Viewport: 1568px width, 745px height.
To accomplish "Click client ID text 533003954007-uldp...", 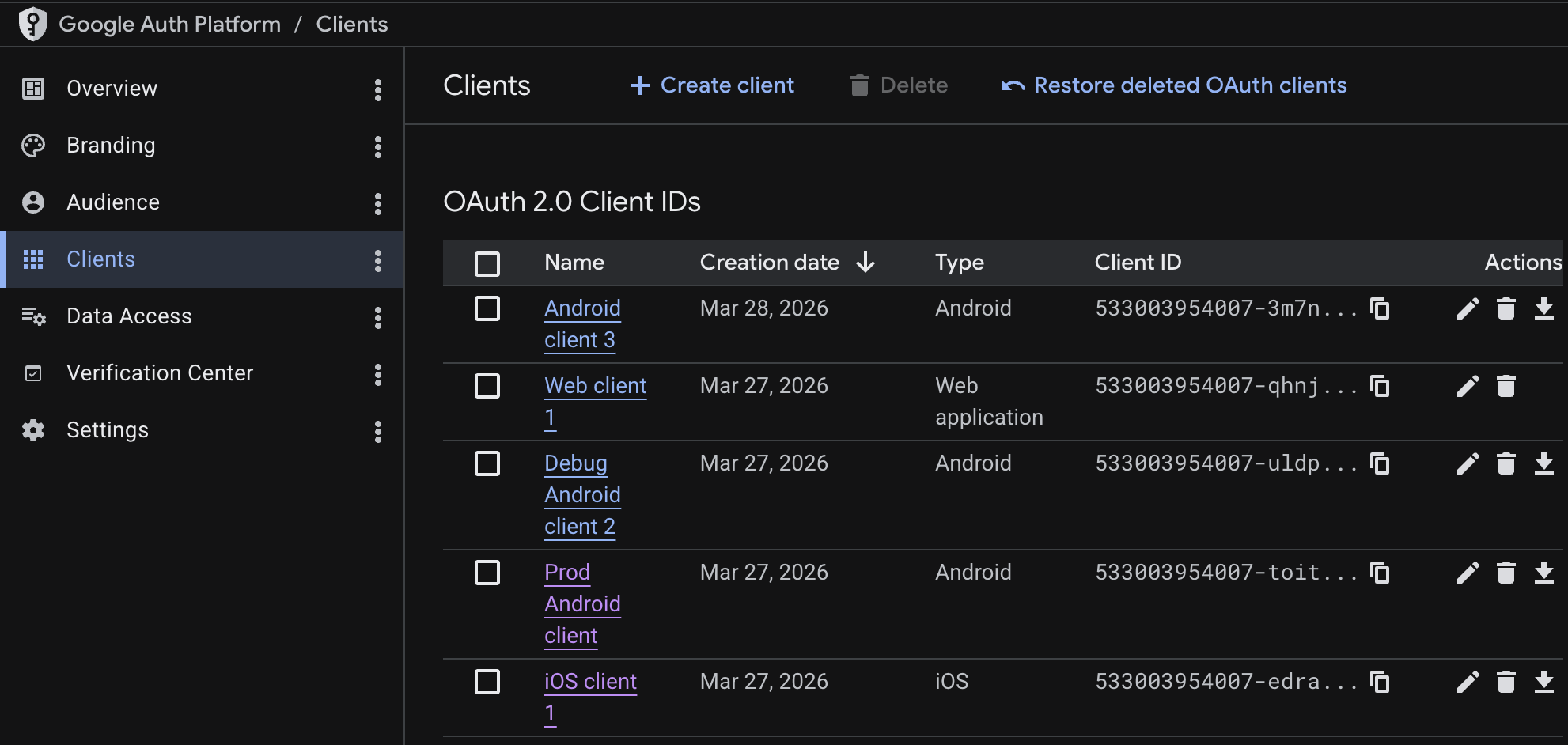I will click(1226, 463).
